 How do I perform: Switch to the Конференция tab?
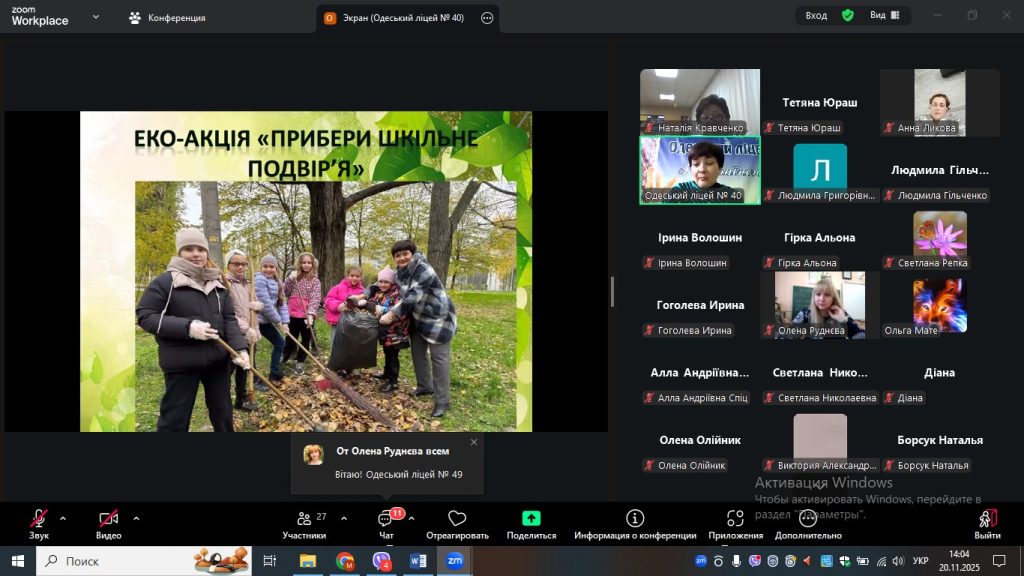(167, 18)
